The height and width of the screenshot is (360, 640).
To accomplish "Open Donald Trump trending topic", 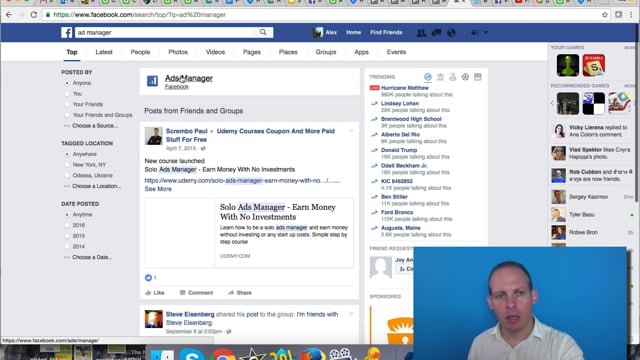I will point(399,150).
